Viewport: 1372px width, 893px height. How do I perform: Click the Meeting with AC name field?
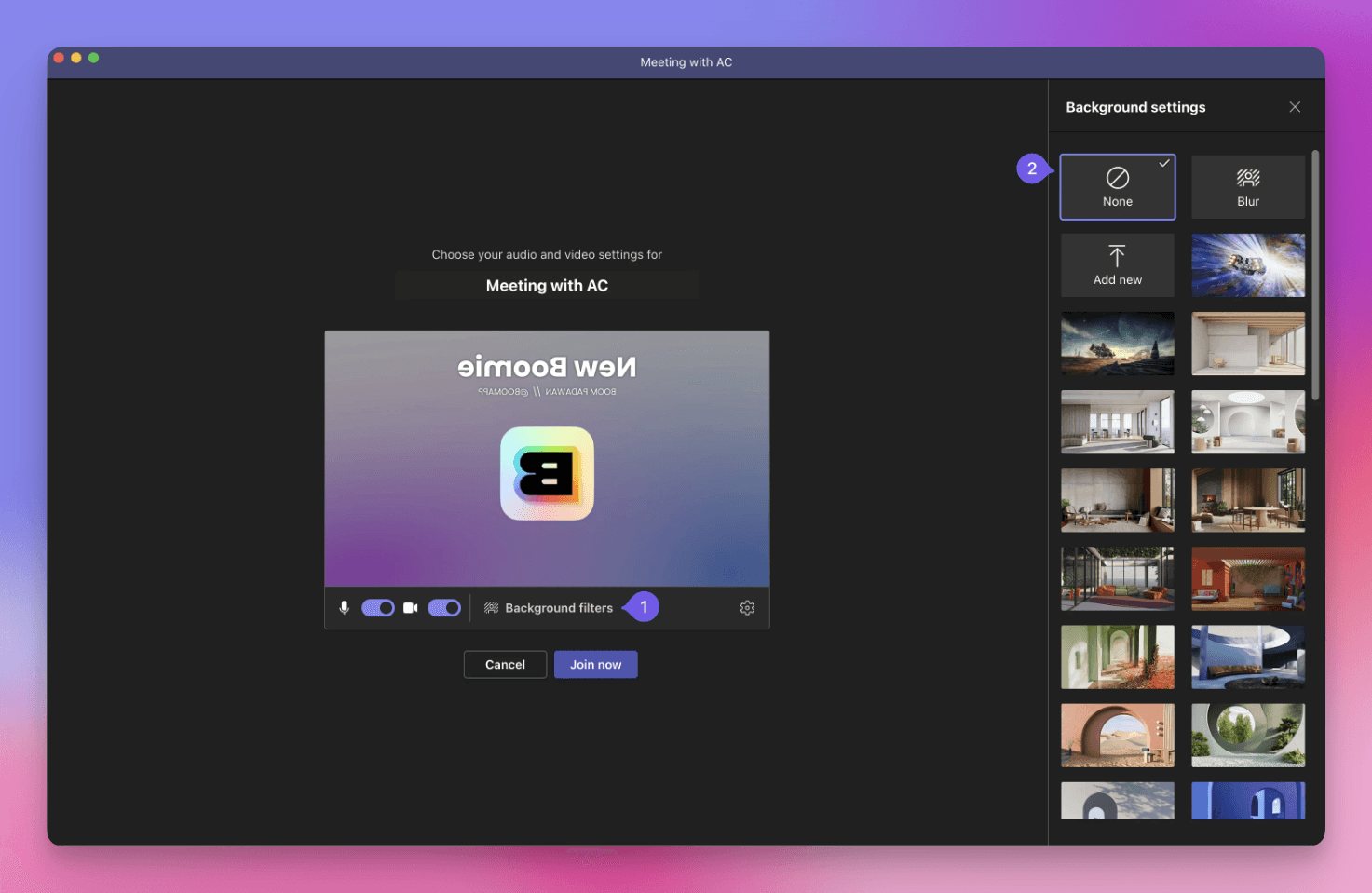pyautogui.click(x=547, y=286)
